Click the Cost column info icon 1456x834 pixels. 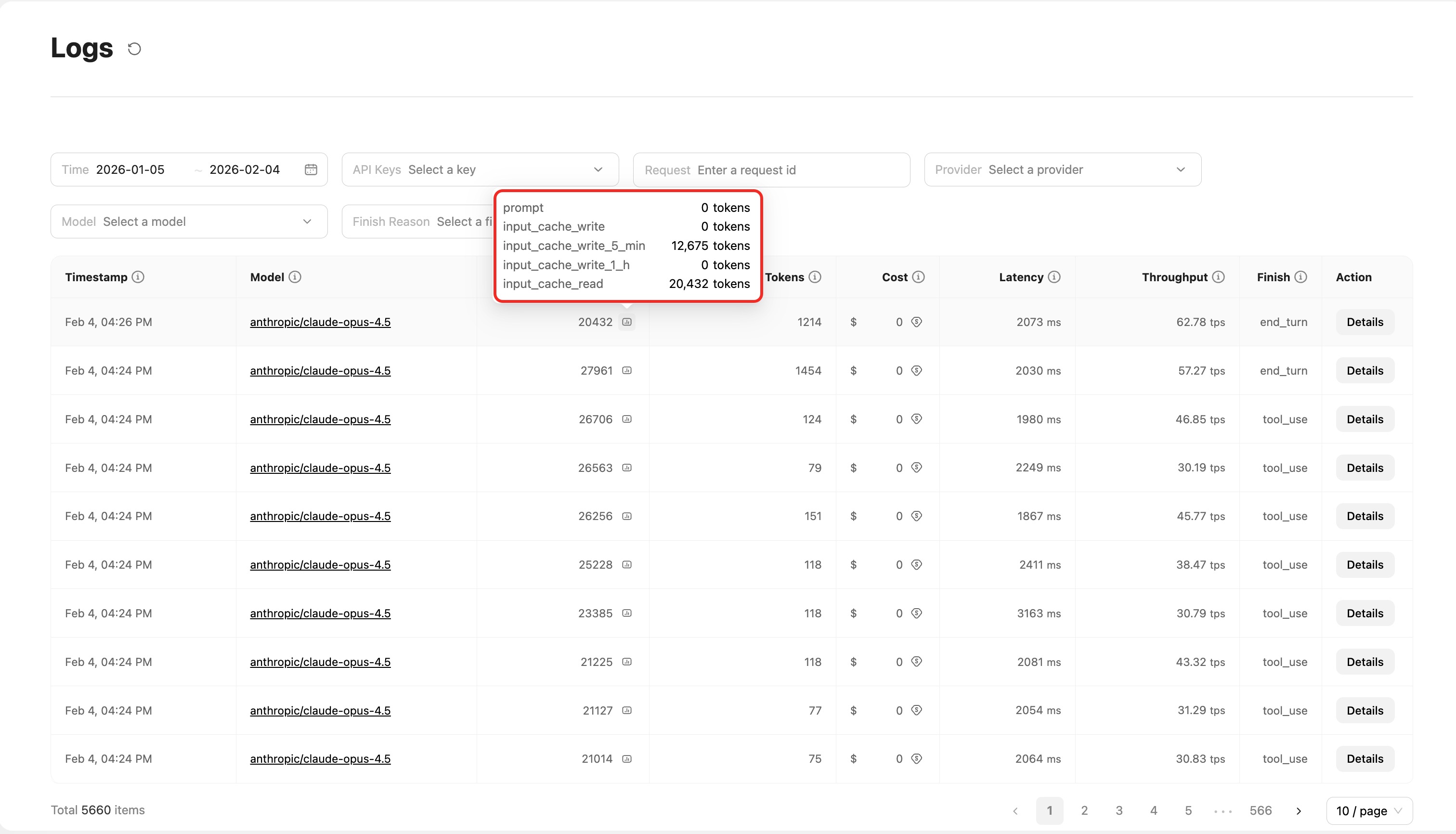(x=918, y=277)
